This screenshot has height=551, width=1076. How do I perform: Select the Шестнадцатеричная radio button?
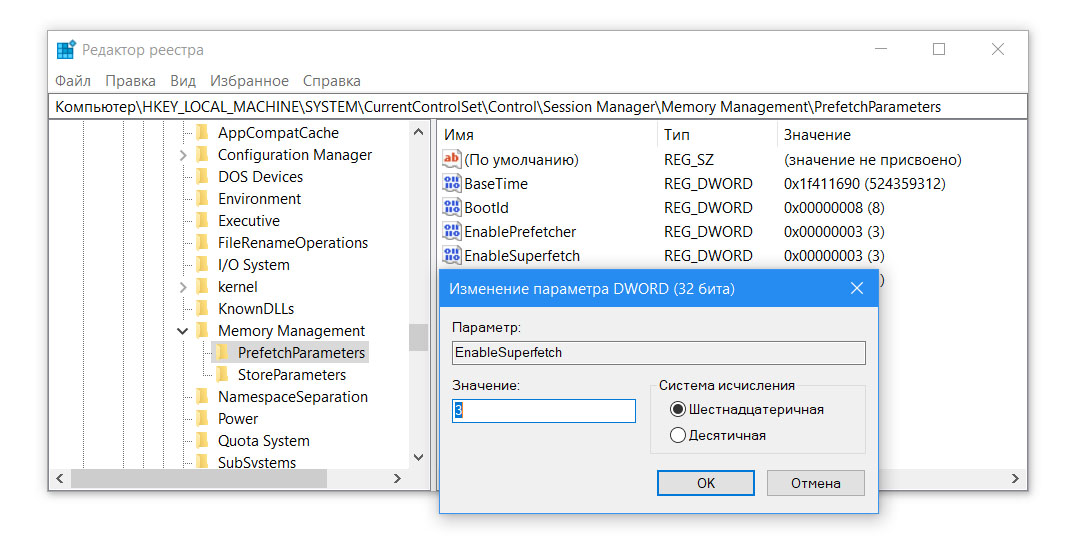(678, 409)
